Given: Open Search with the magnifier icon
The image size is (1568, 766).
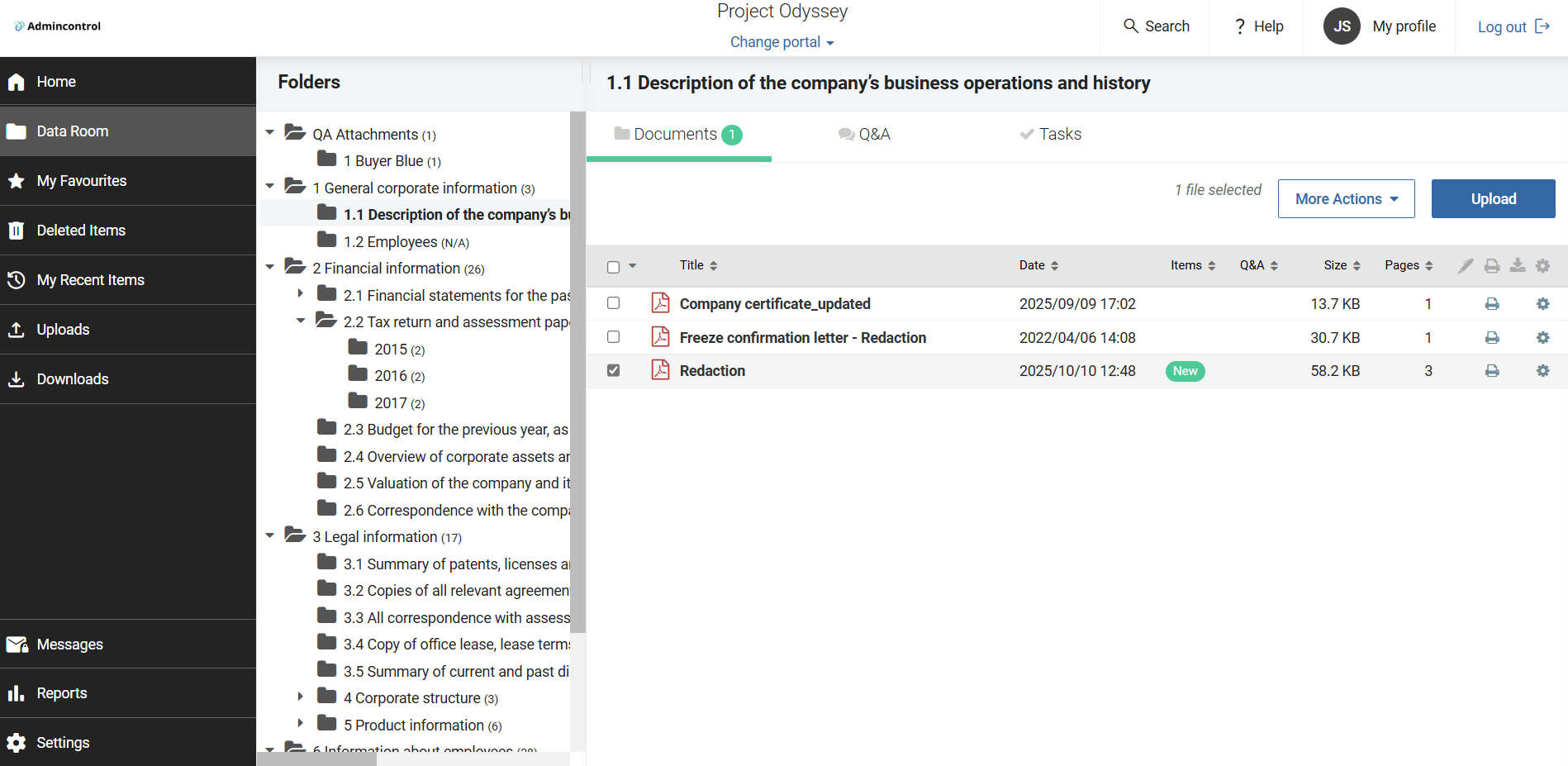Looking at the screenshot, I should pos(1131,26).
